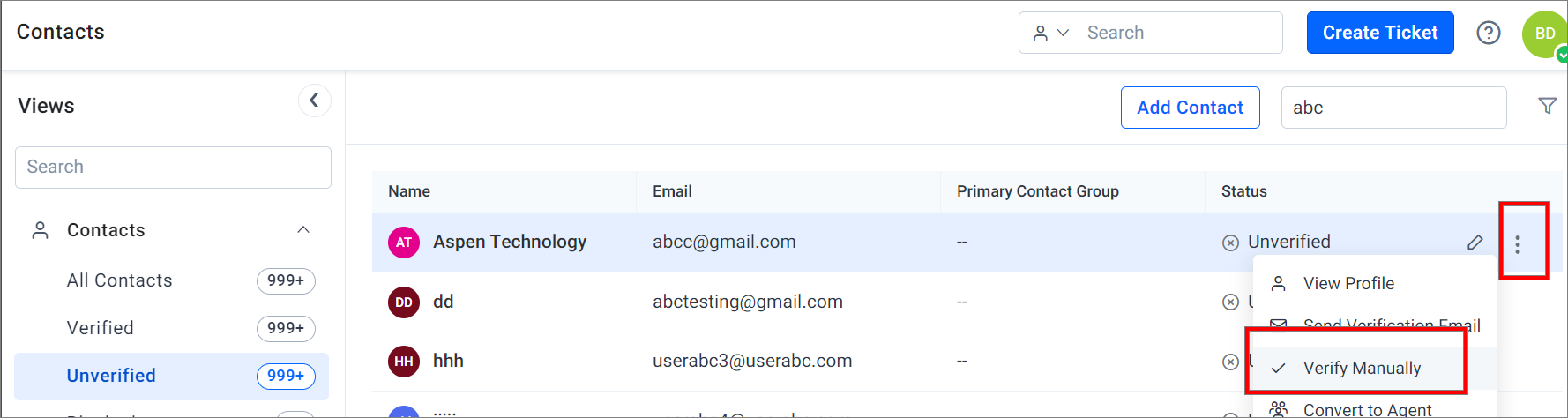
Task: Collapse the Views sidebar panel
Action: [x=314, y=101]
